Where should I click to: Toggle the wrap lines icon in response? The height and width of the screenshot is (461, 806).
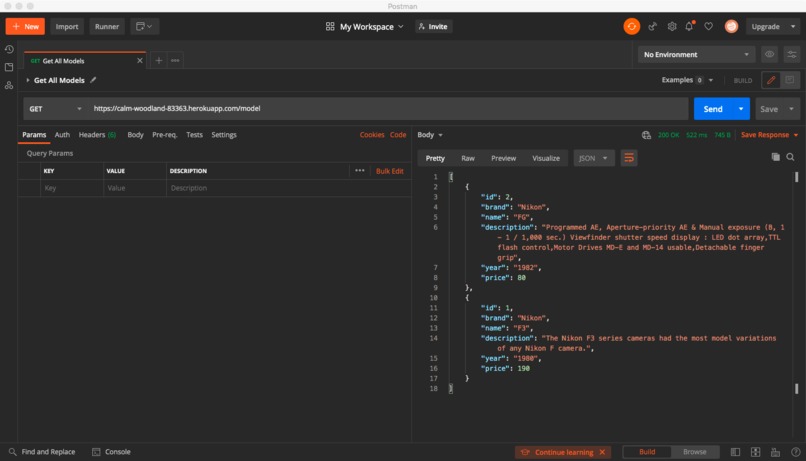point(629,158)
